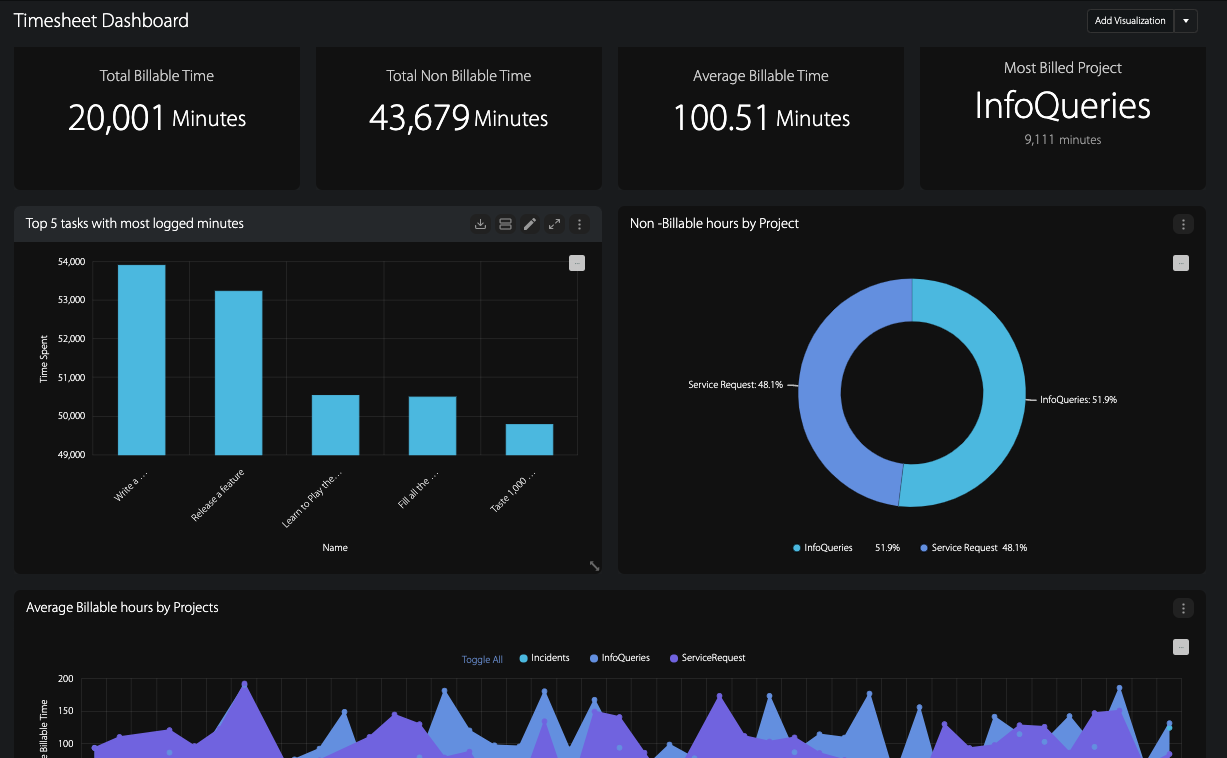Switch Top 5 tasks chart to table view
Viewport: 1227px width, 758px height.
click(x=505, y=224)
